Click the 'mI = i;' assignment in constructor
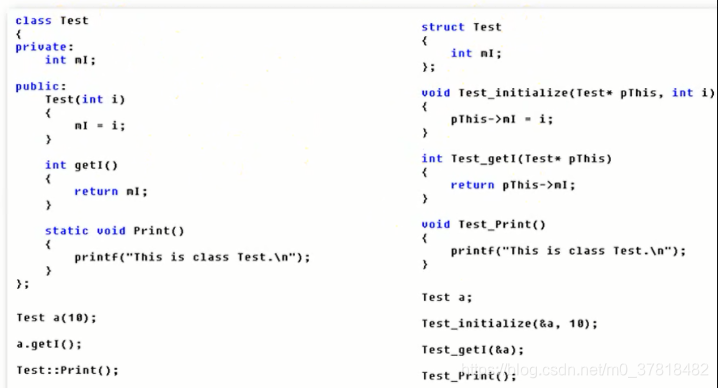Screen dimensions: 718x388 tap(100, 126)
